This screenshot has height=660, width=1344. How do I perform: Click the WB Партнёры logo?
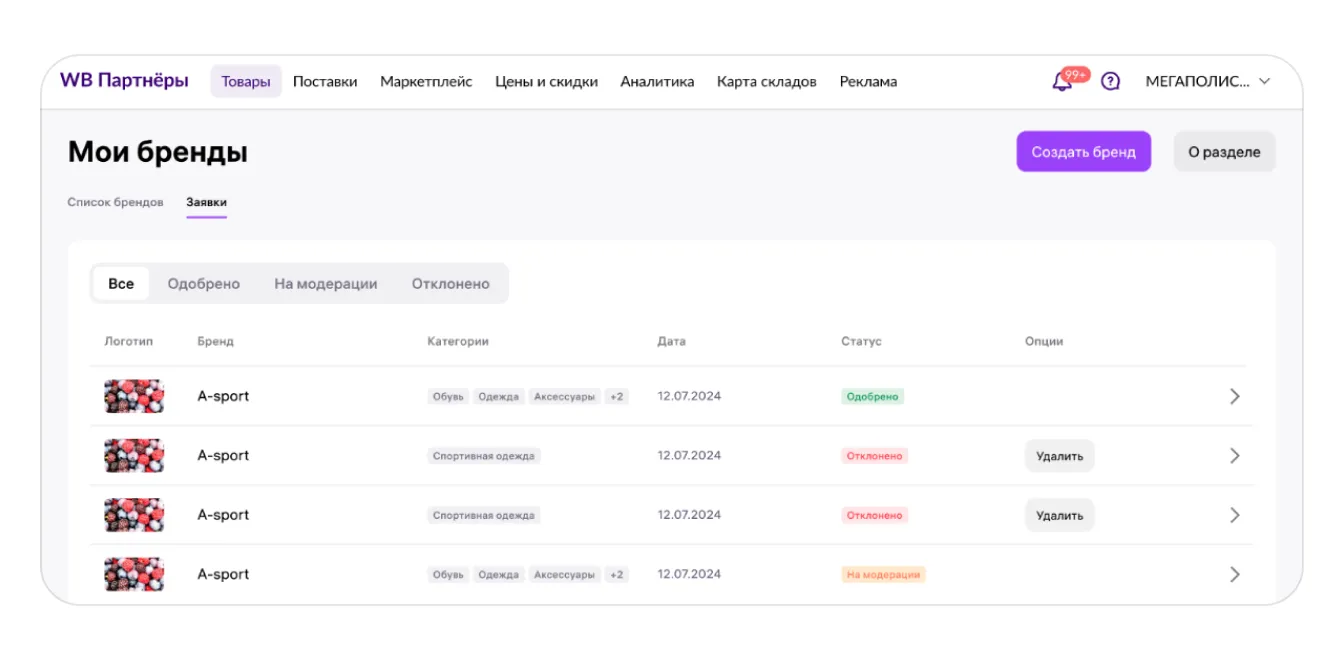click(x=124, y=81)
